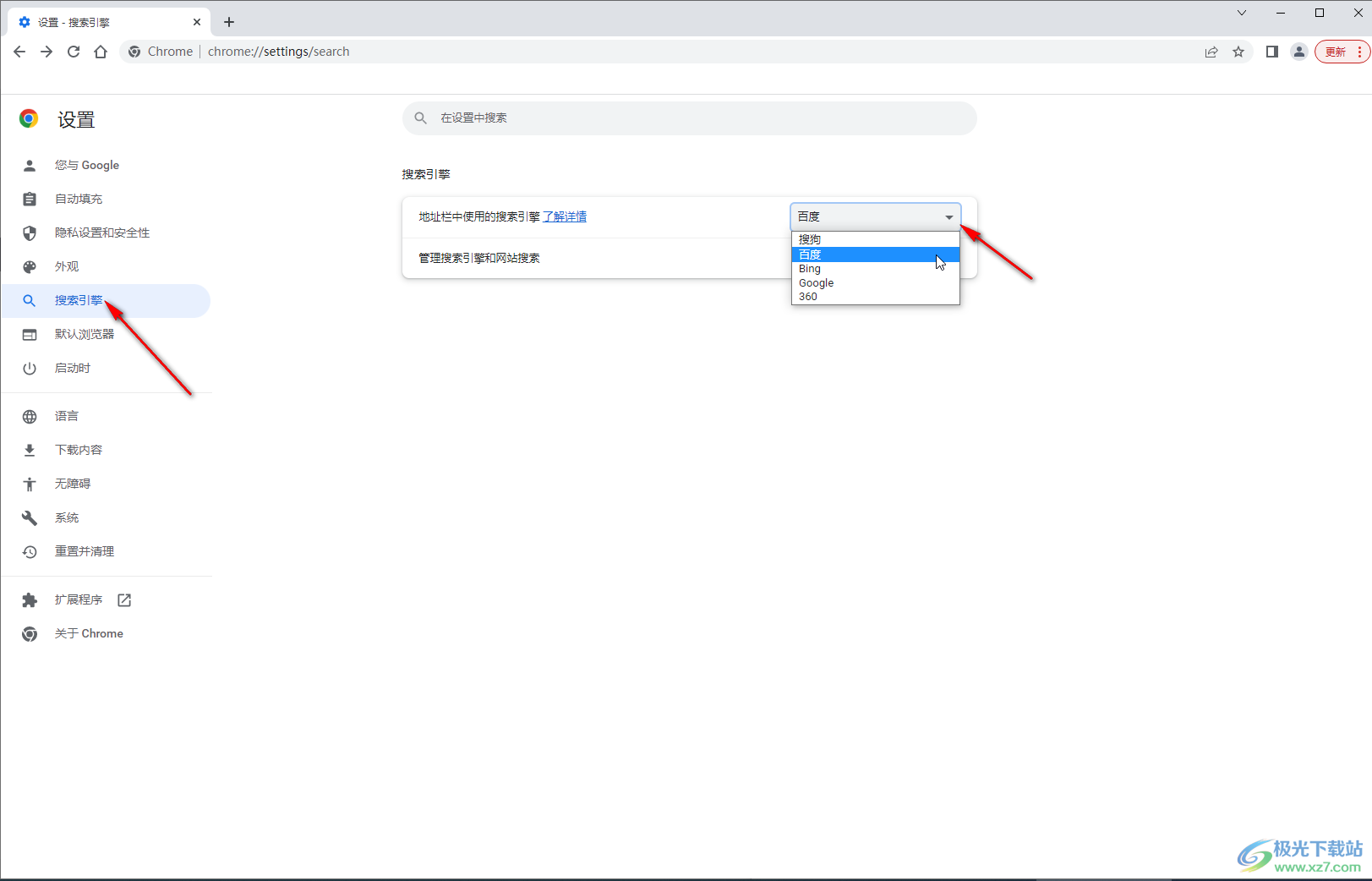Screen dimensions: 1372x881
Task: Click the wrench icon beside 系统
Action: coord(30,518)
